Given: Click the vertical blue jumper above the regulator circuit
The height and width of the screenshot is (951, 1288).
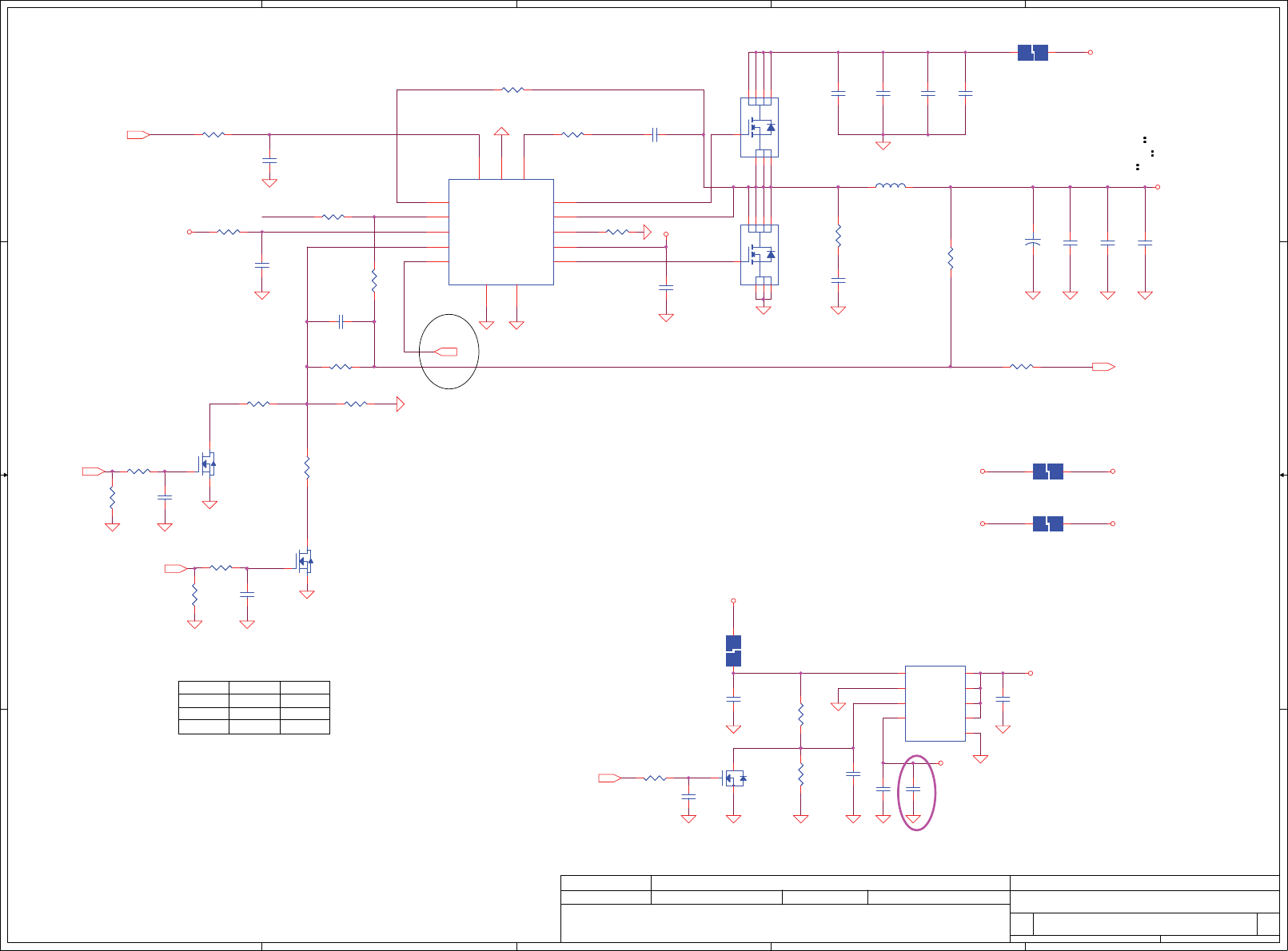Looking at the screenshot, I should click(x=733, y=651).
